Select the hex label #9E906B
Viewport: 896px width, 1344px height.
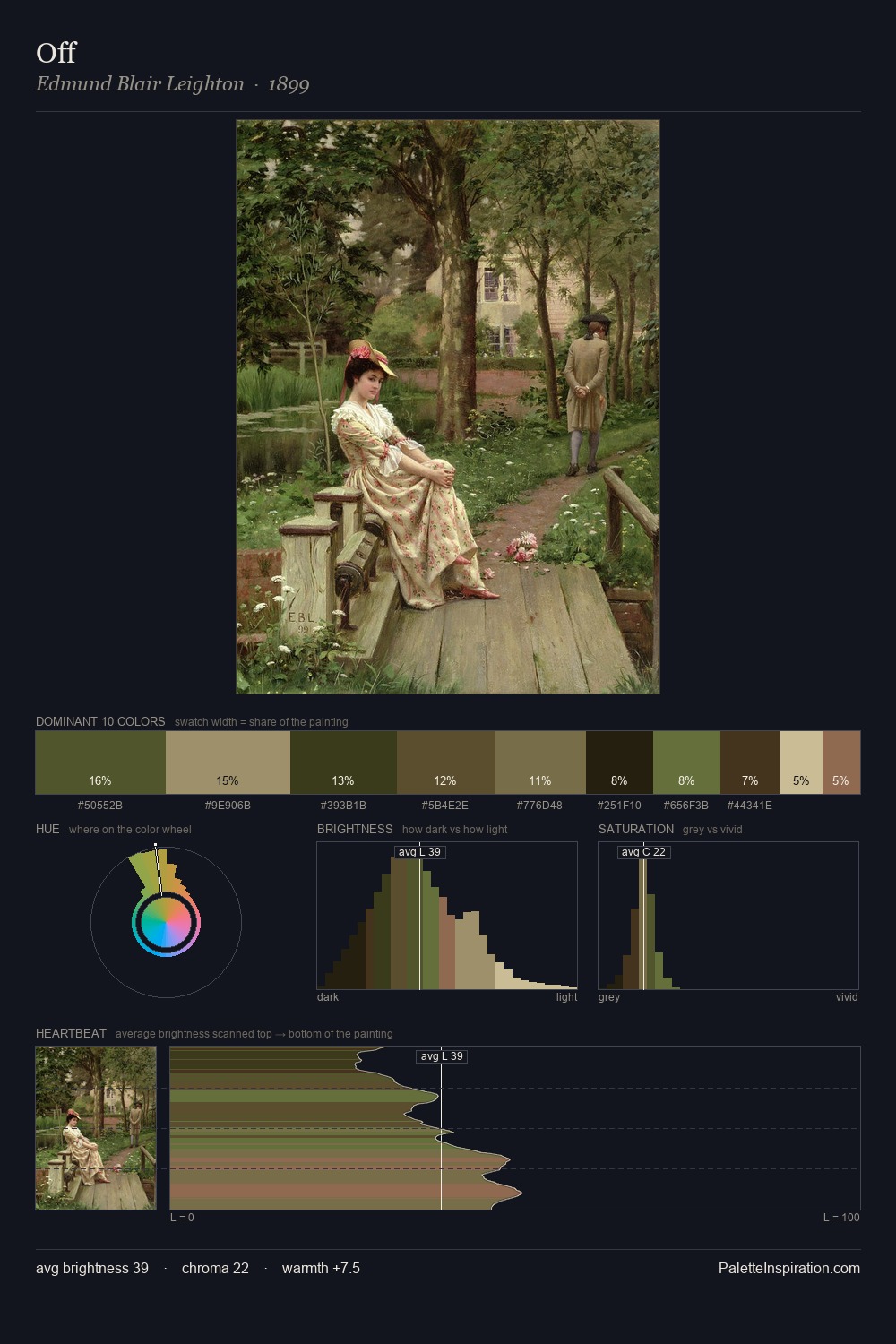228,806
